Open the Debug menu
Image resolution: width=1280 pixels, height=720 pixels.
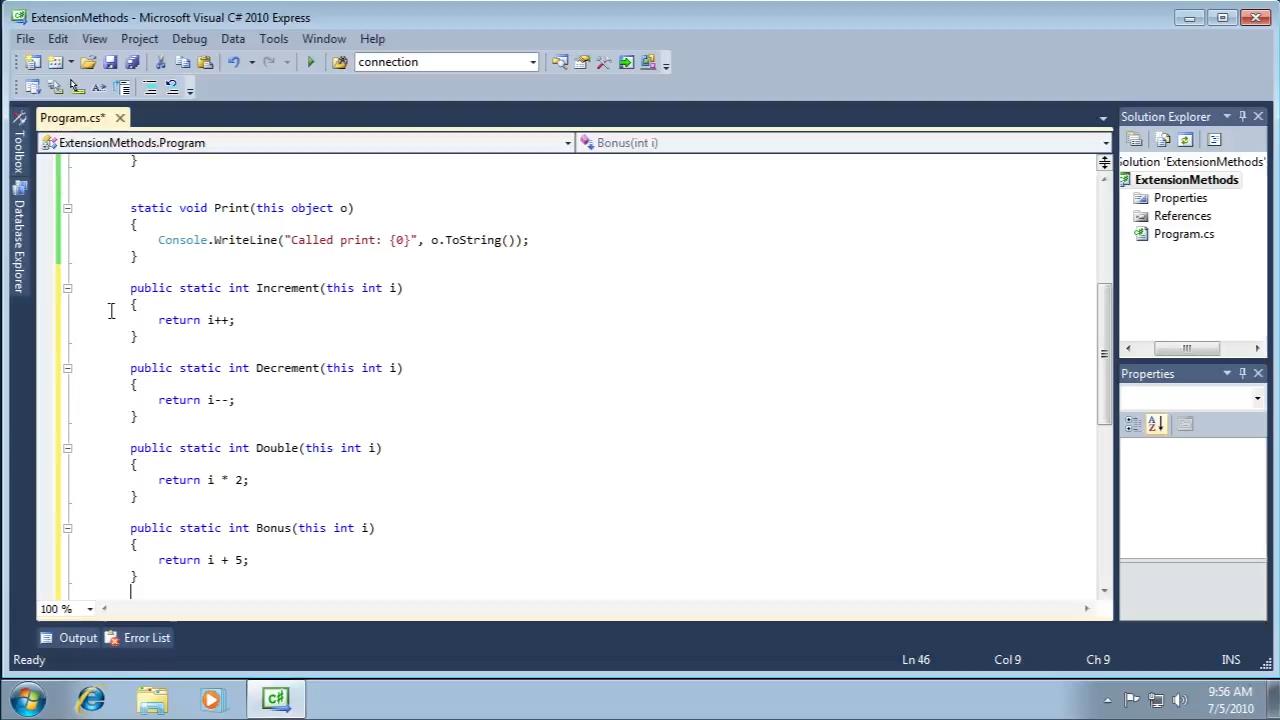(189, 39)
